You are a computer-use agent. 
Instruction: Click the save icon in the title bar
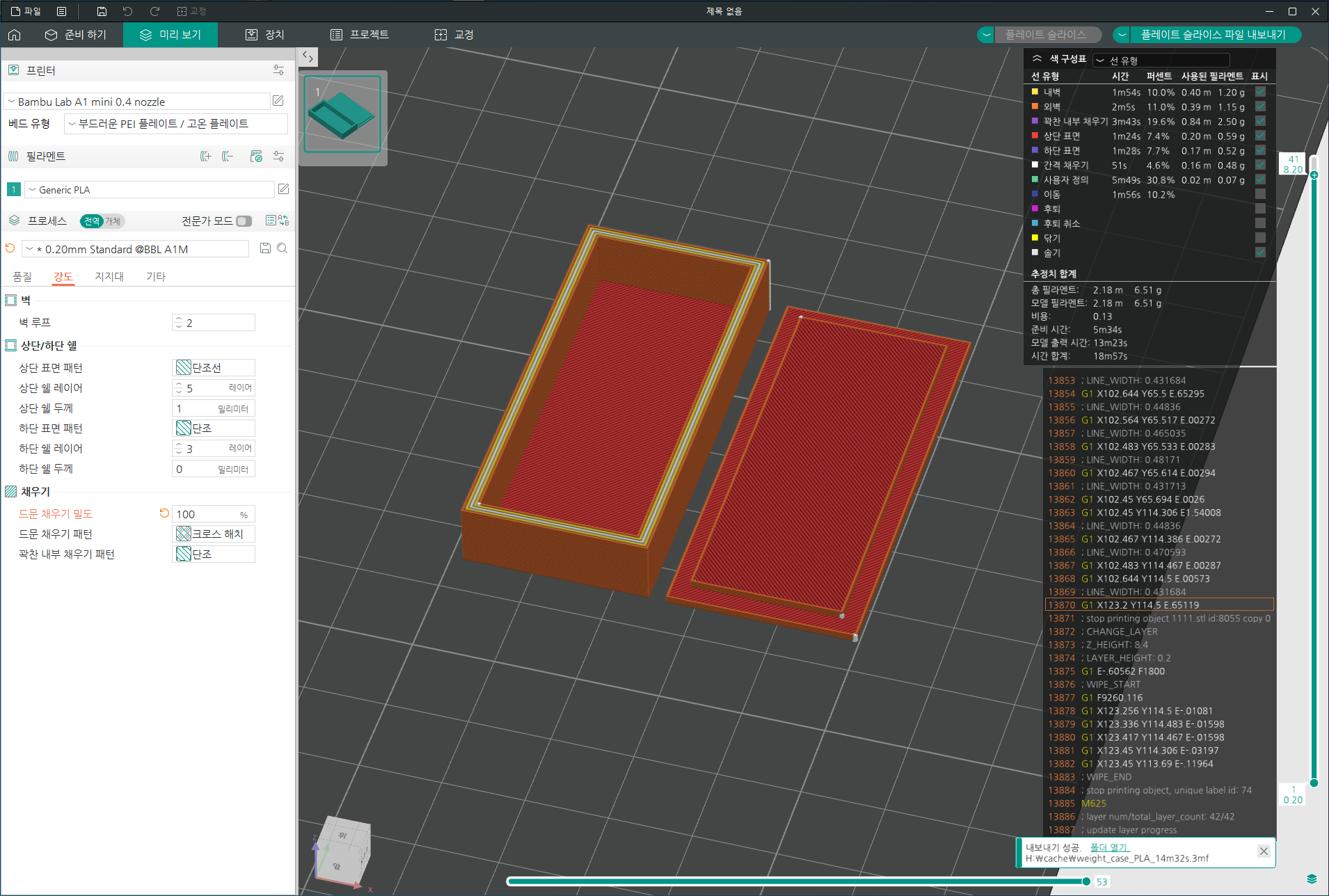(x=102, y=11)
